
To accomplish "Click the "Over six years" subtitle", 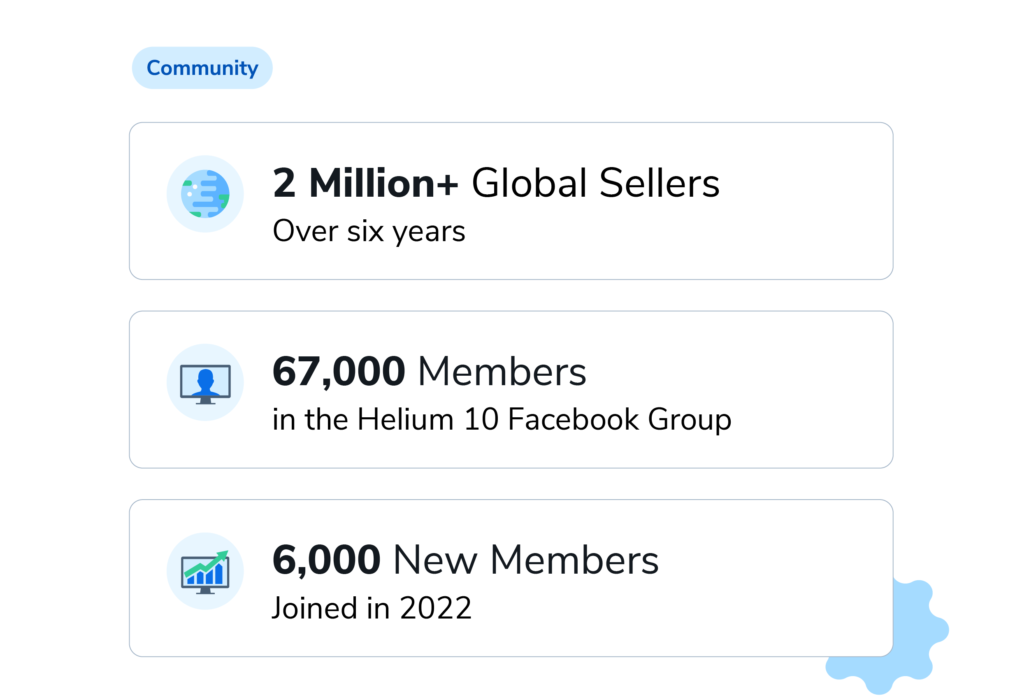I will (x=368, y=232).
